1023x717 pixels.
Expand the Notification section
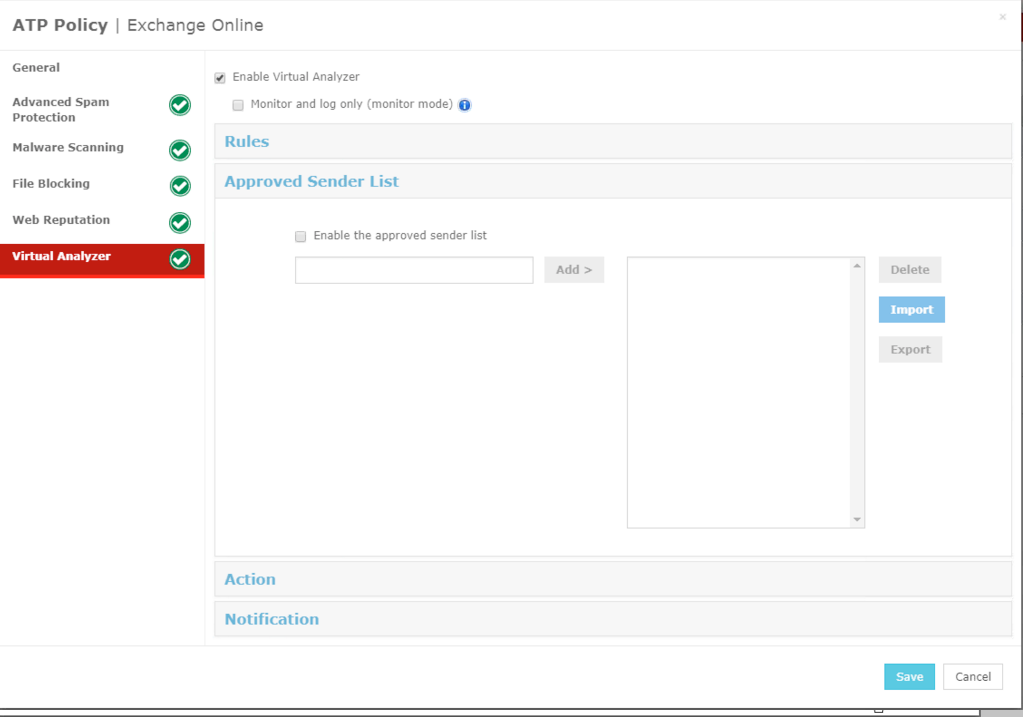tap(613, 619)
